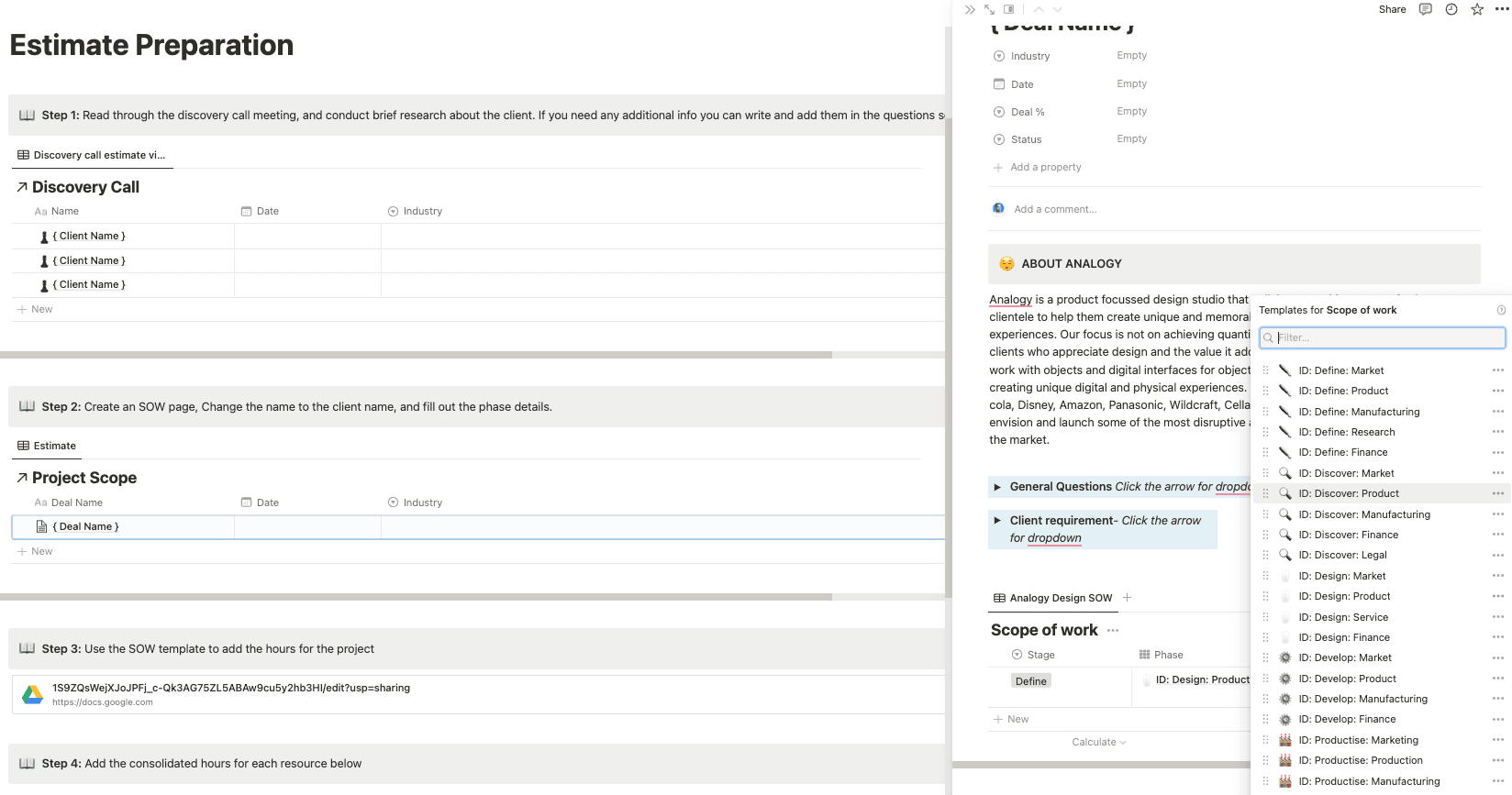Viewport: 1512px width, 795px height.
Task: View page history via the clock icon
Action: 1451,9
